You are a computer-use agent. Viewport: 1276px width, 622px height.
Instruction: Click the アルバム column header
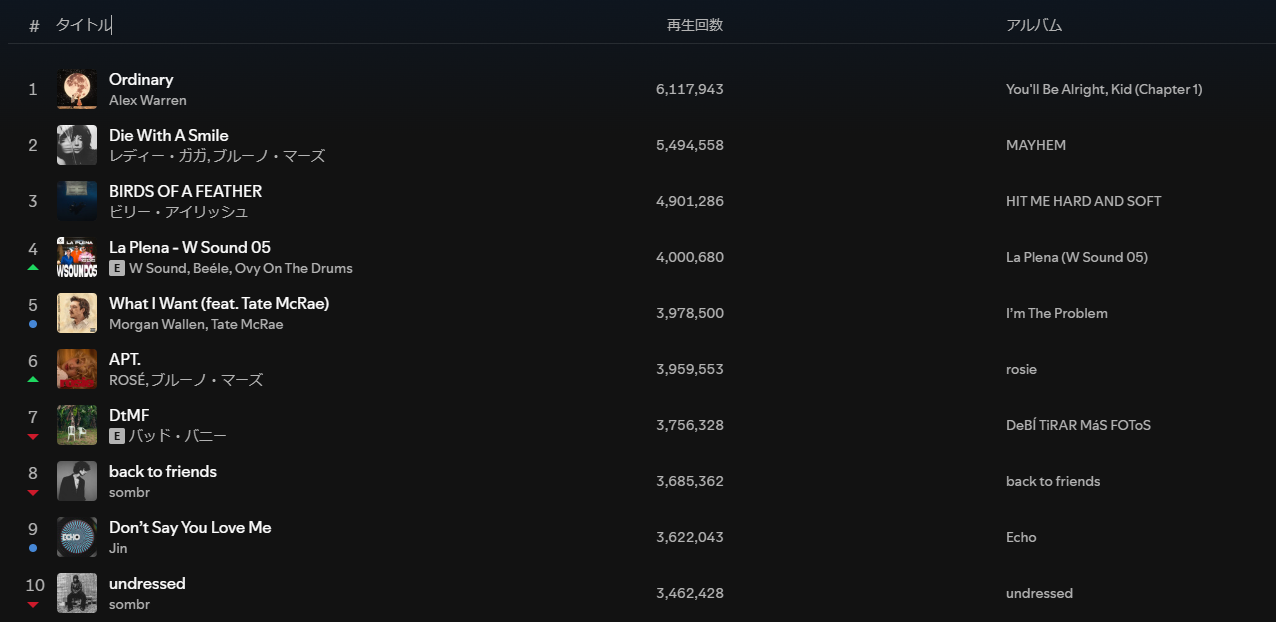[1034, 25]
